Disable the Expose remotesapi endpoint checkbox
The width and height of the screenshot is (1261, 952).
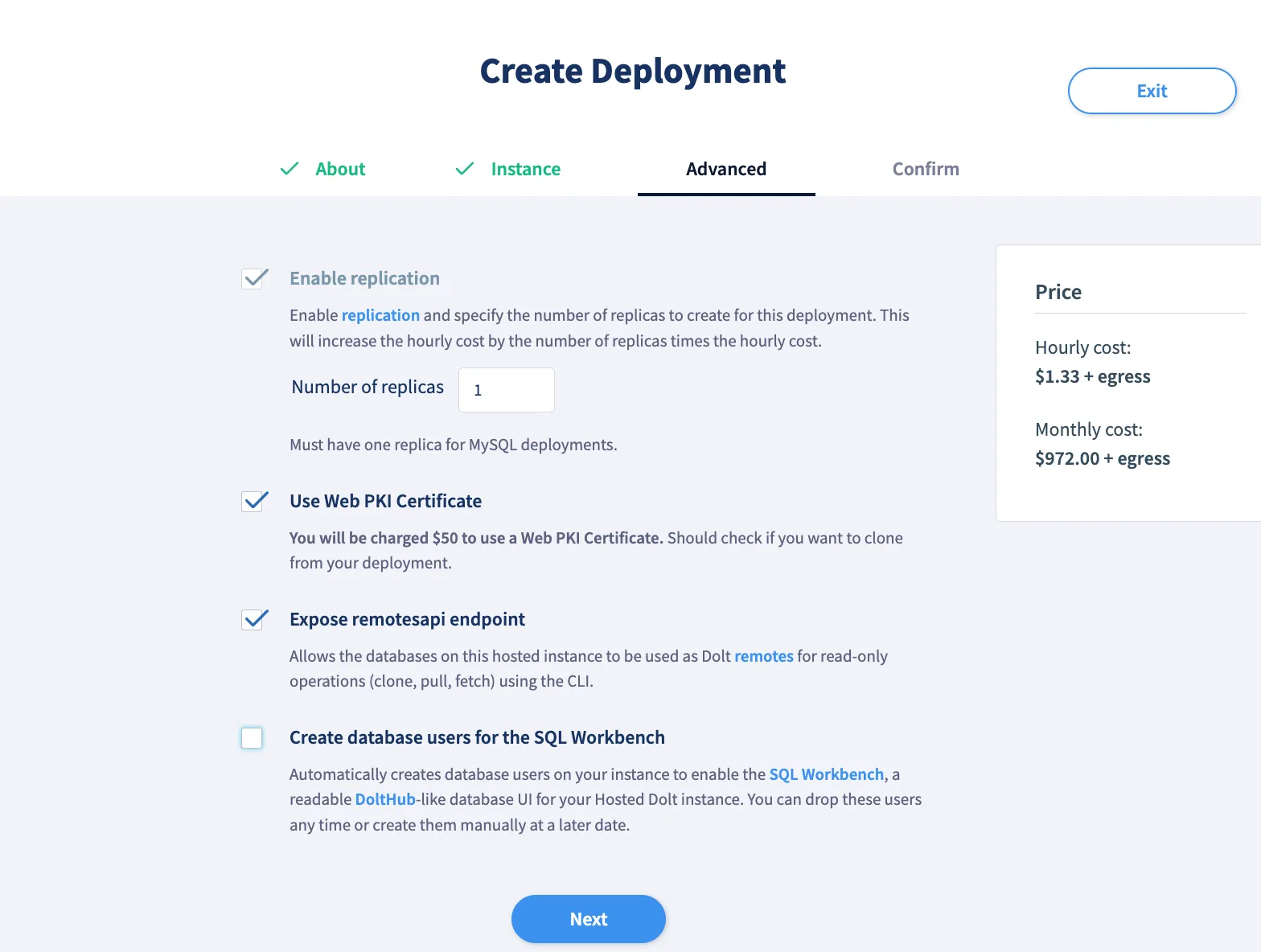point(253,620)
